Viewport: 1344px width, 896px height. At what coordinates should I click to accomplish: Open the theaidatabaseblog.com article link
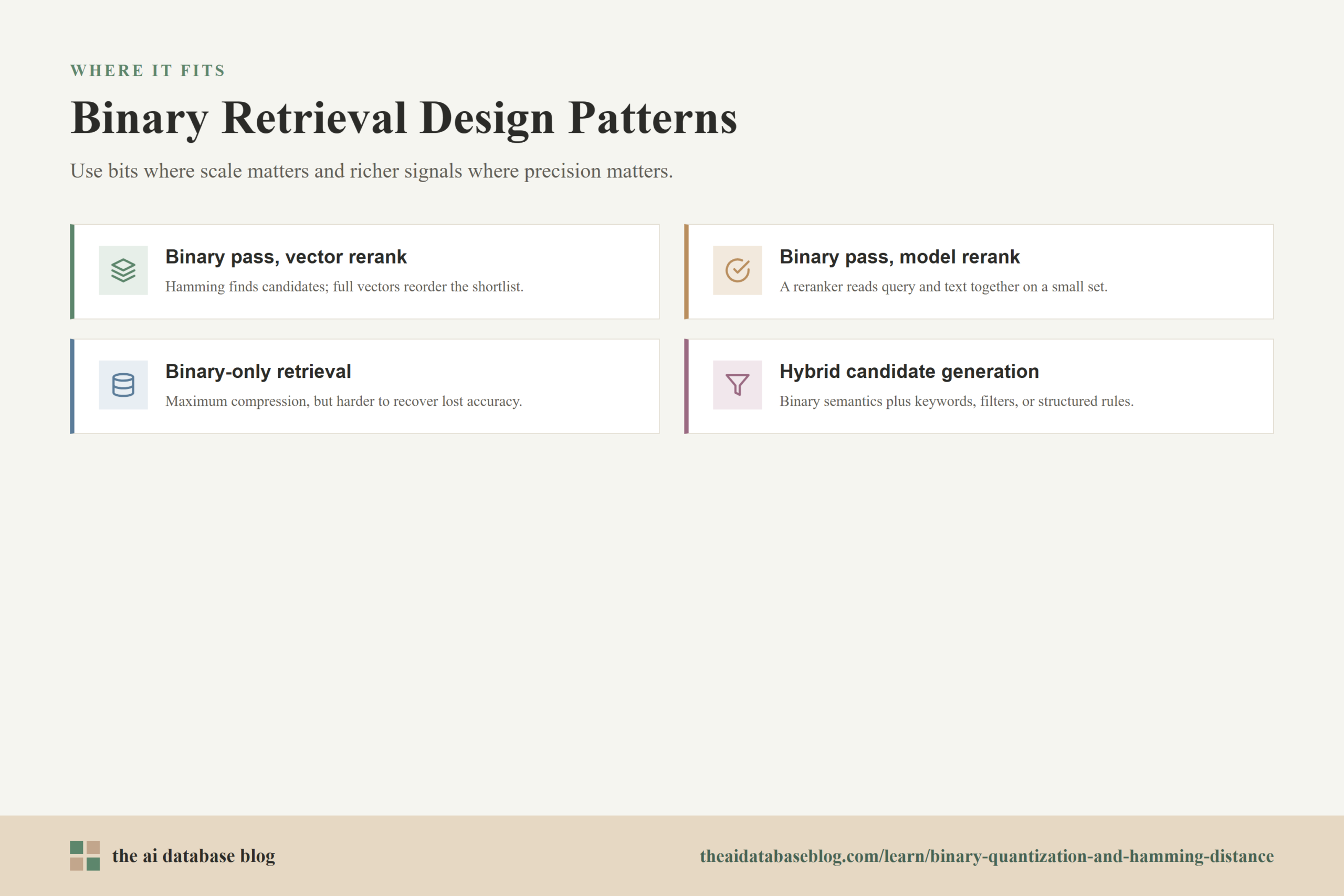click(x=986, y=856)
